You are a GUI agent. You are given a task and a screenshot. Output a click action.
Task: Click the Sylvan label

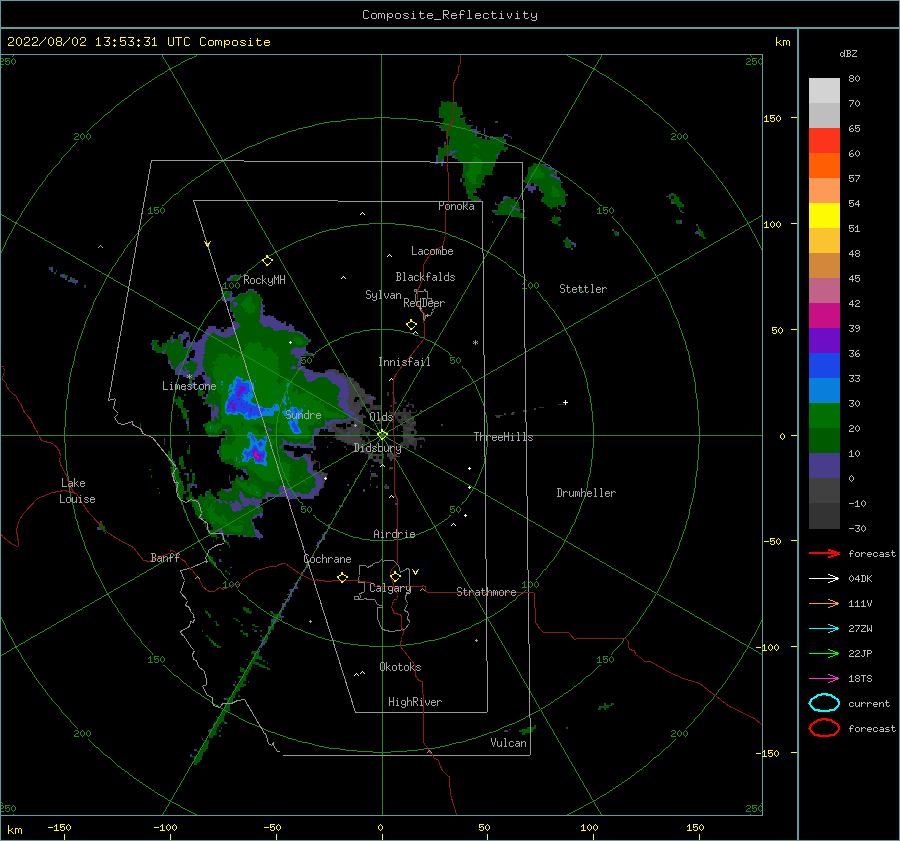pos(383,295)
